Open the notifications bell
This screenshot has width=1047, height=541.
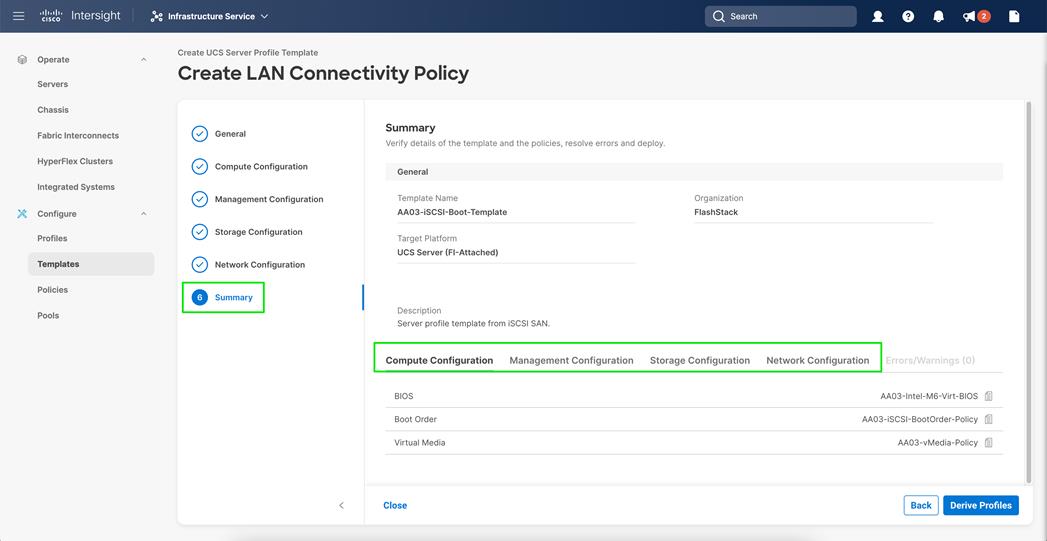coord(938,16)
